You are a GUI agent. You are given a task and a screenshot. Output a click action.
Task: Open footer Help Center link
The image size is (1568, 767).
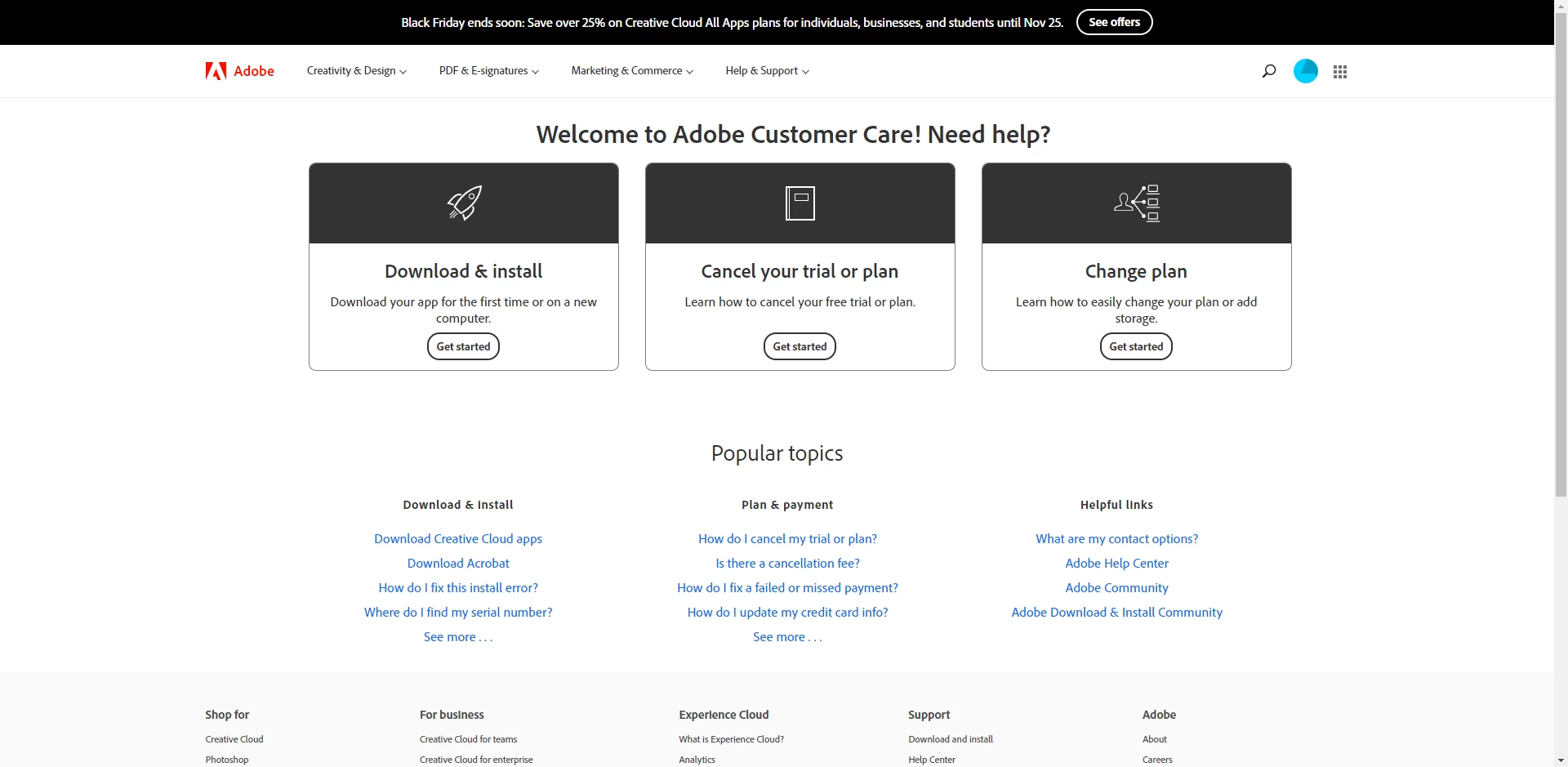tap(932, 760)
